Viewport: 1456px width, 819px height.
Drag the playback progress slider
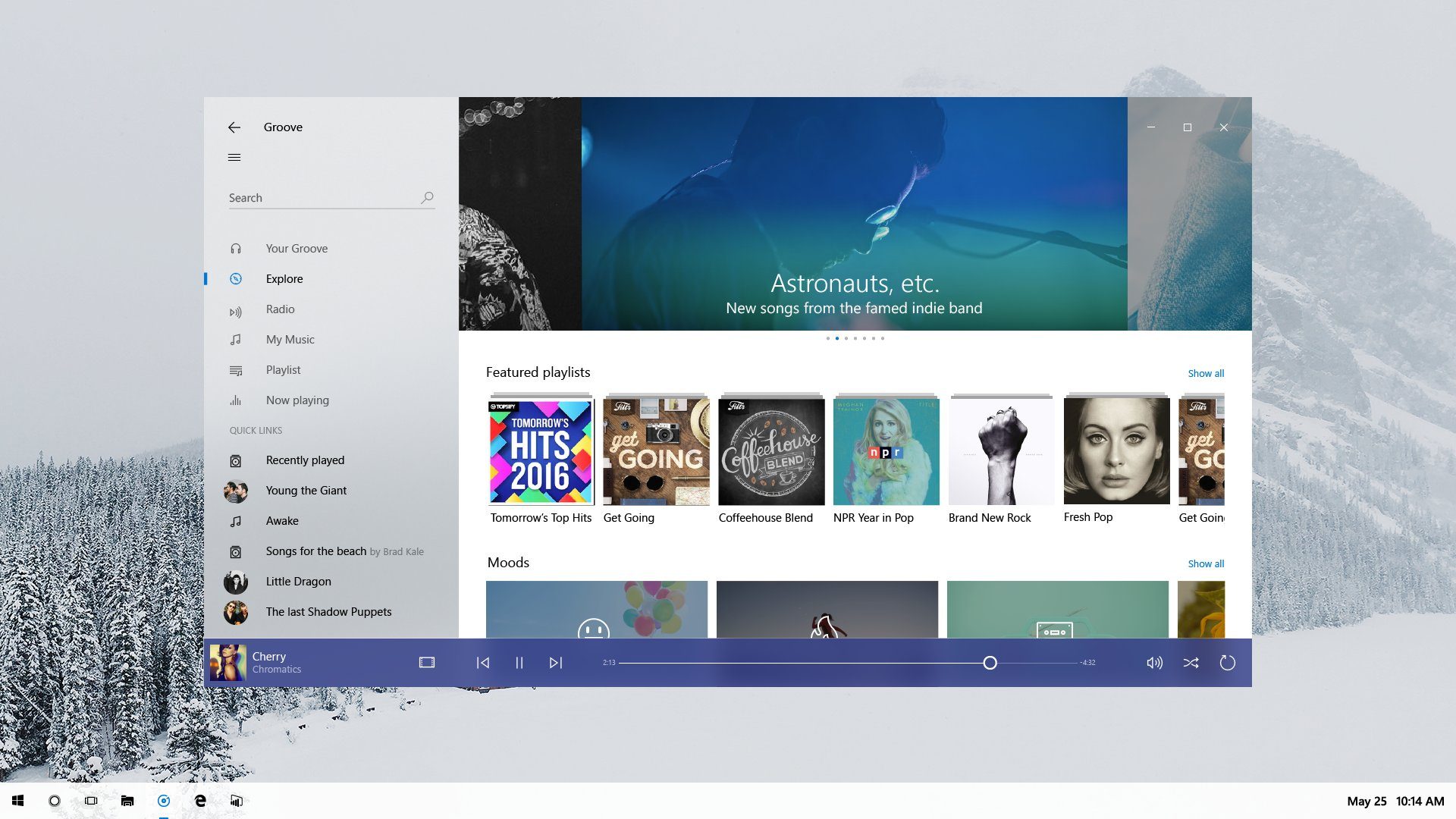pyautogui.click(x=990, y=662)
